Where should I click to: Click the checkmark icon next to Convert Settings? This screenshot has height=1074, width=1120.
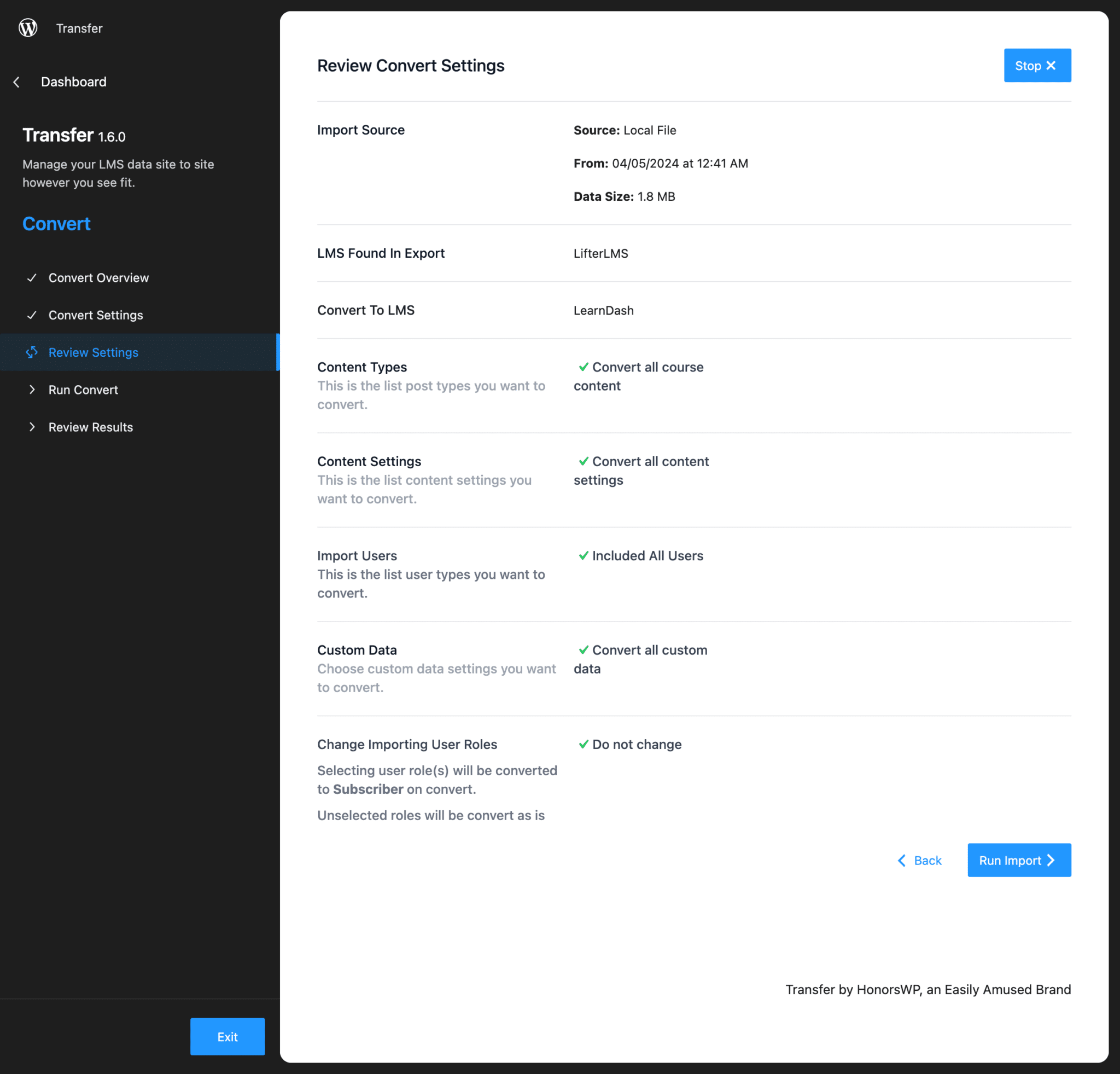tap(32, 315)
